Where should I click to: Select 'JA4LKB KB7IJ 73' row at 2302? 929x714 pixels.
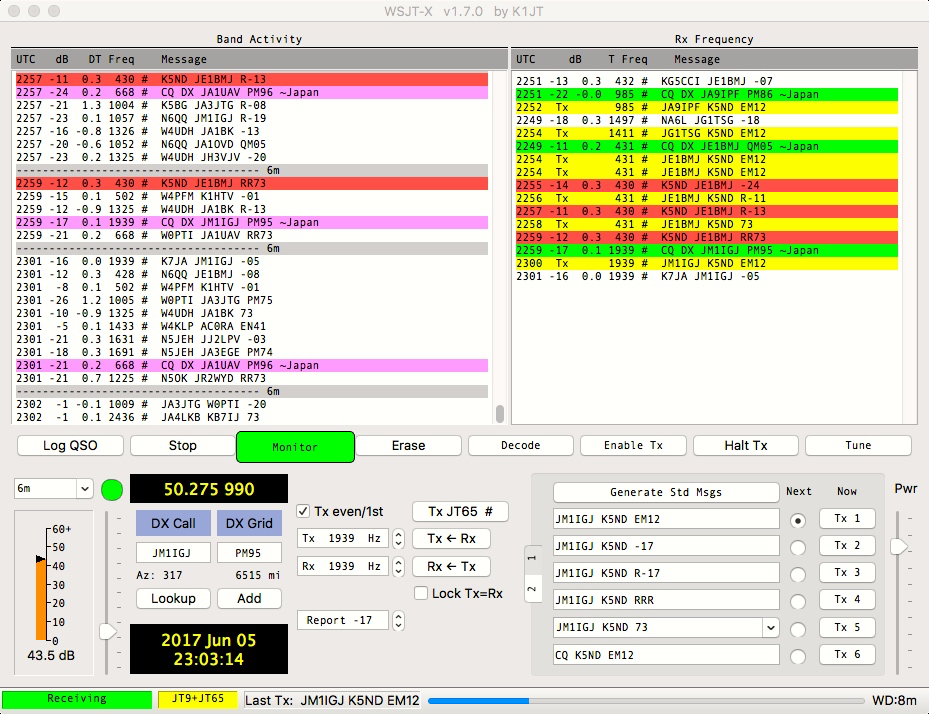click(x=252, y=417)
